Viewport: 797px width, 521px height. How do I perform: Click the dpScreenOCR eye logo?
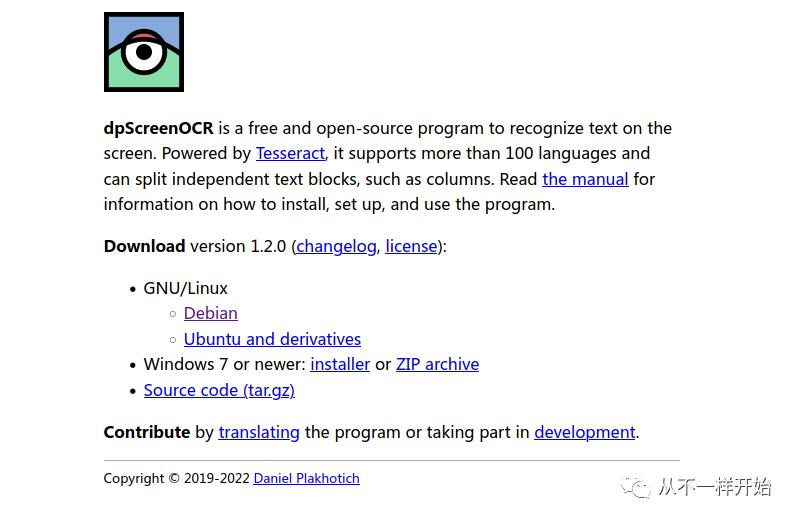143,52
